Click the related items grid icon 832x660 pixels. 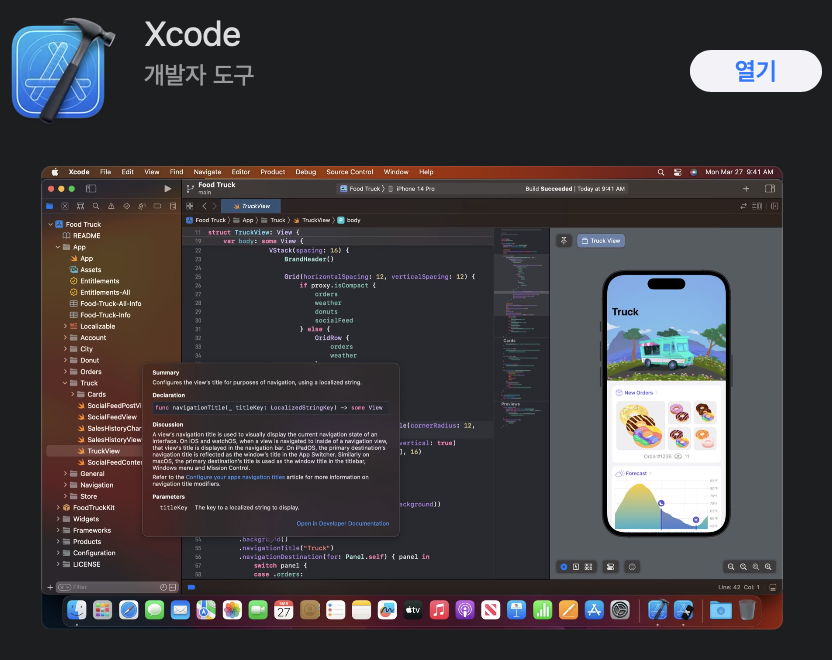coord(189,206)
